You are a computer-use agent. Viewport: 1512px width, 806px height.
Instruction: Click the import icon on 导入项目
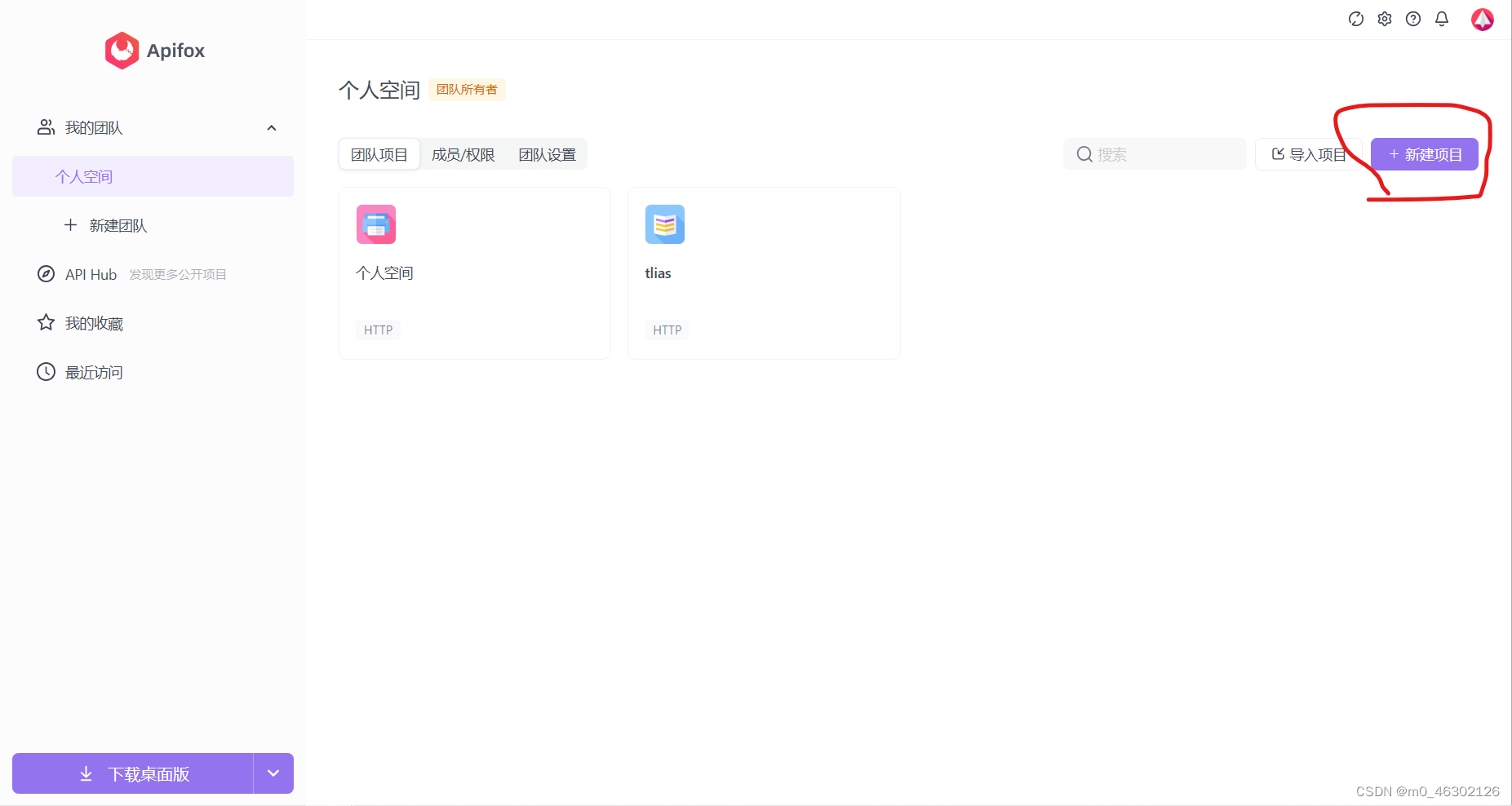coord(1278,153)
